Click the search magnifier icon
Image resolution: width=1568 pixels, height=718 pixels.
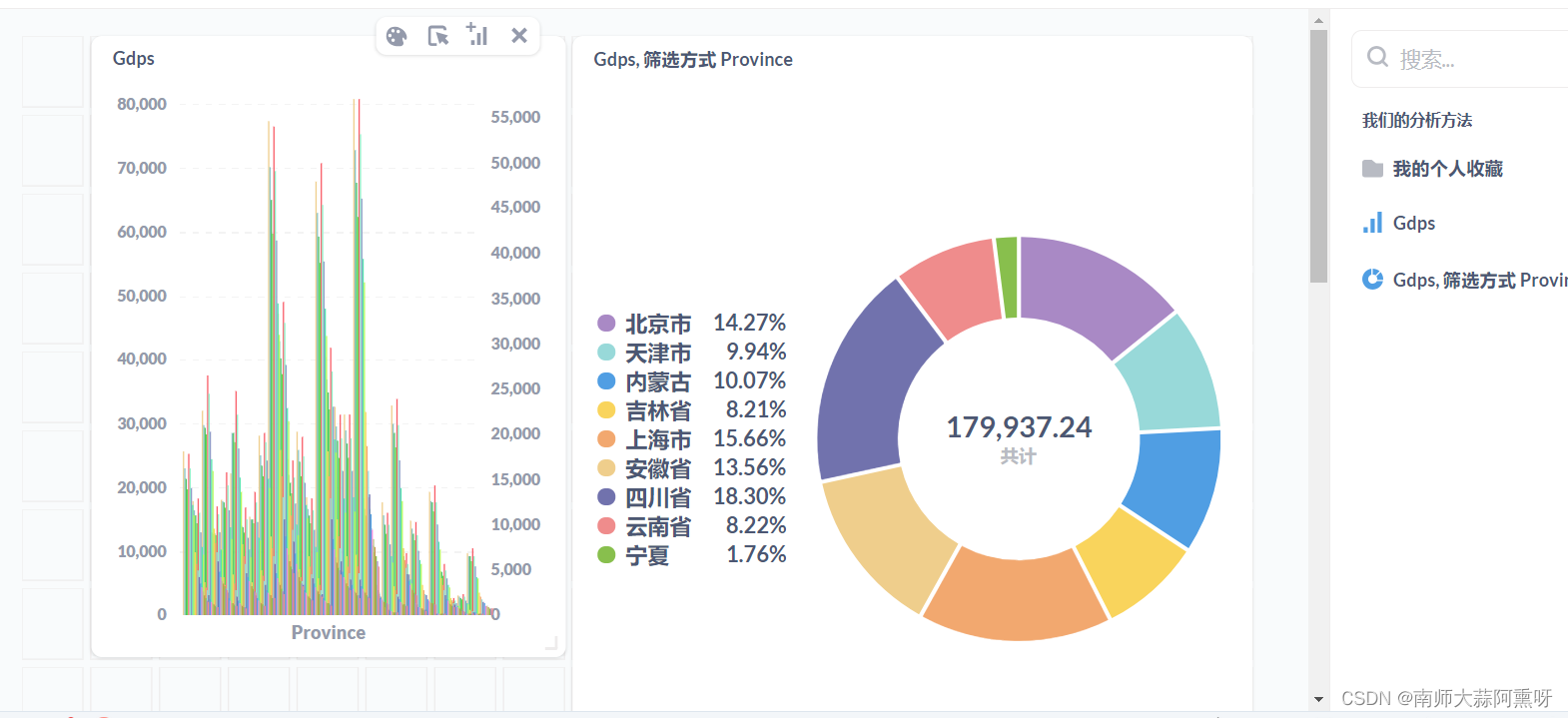click(1377, 57)
